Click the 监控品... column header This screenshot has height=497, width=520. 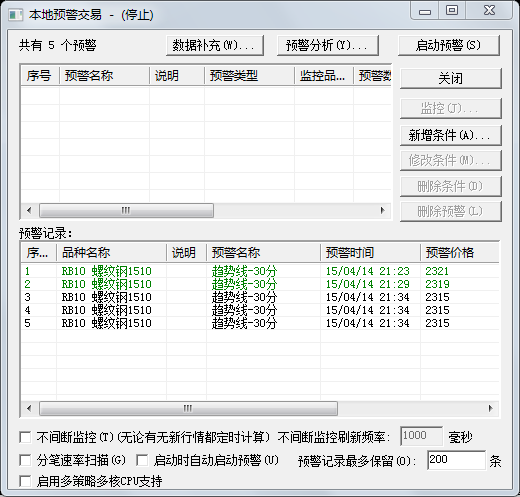(324, 76)
